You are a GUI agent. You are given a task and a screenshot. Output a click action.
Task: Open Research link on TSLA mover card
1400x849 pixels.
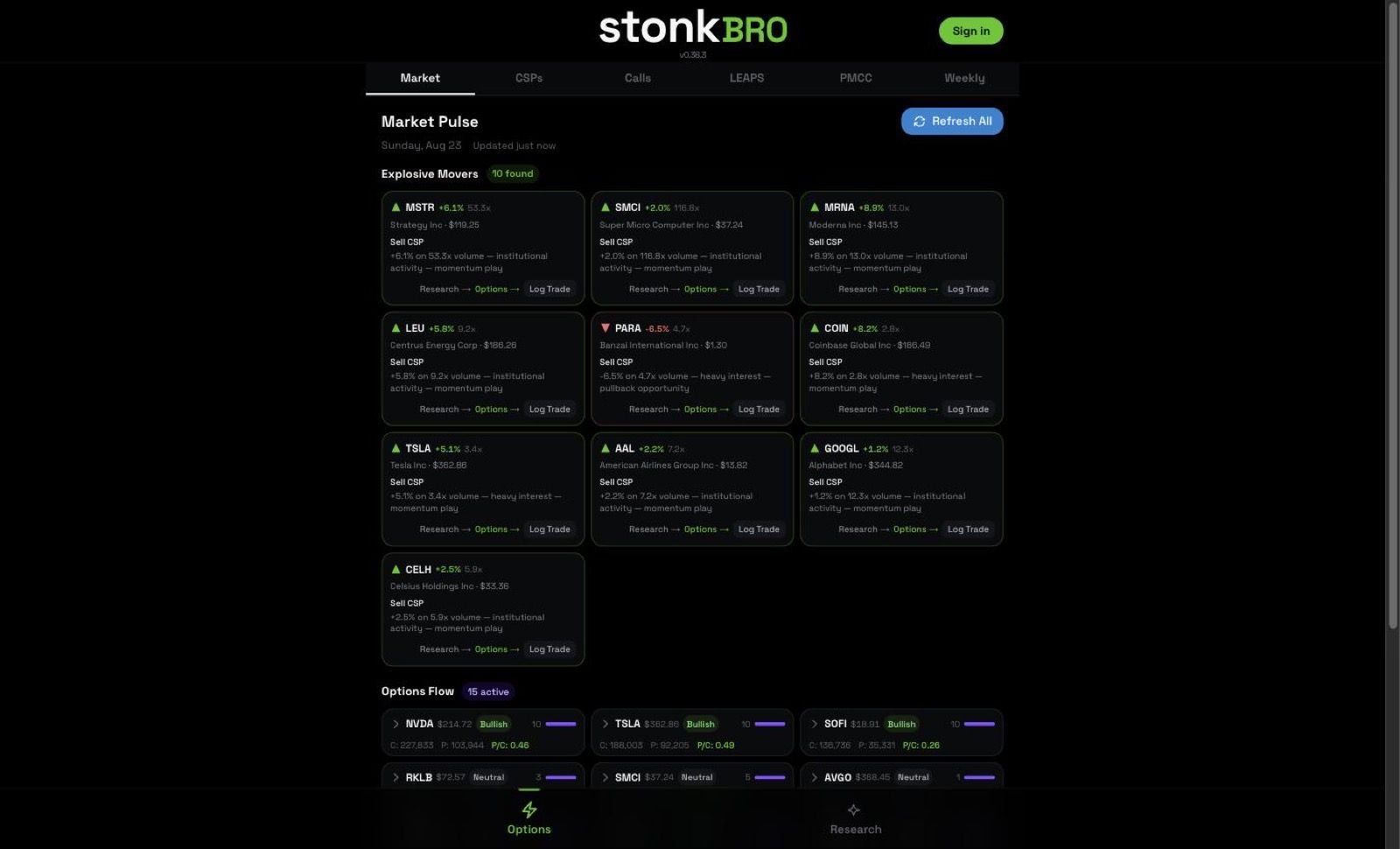pyautogui.click(x=444, y=530)
